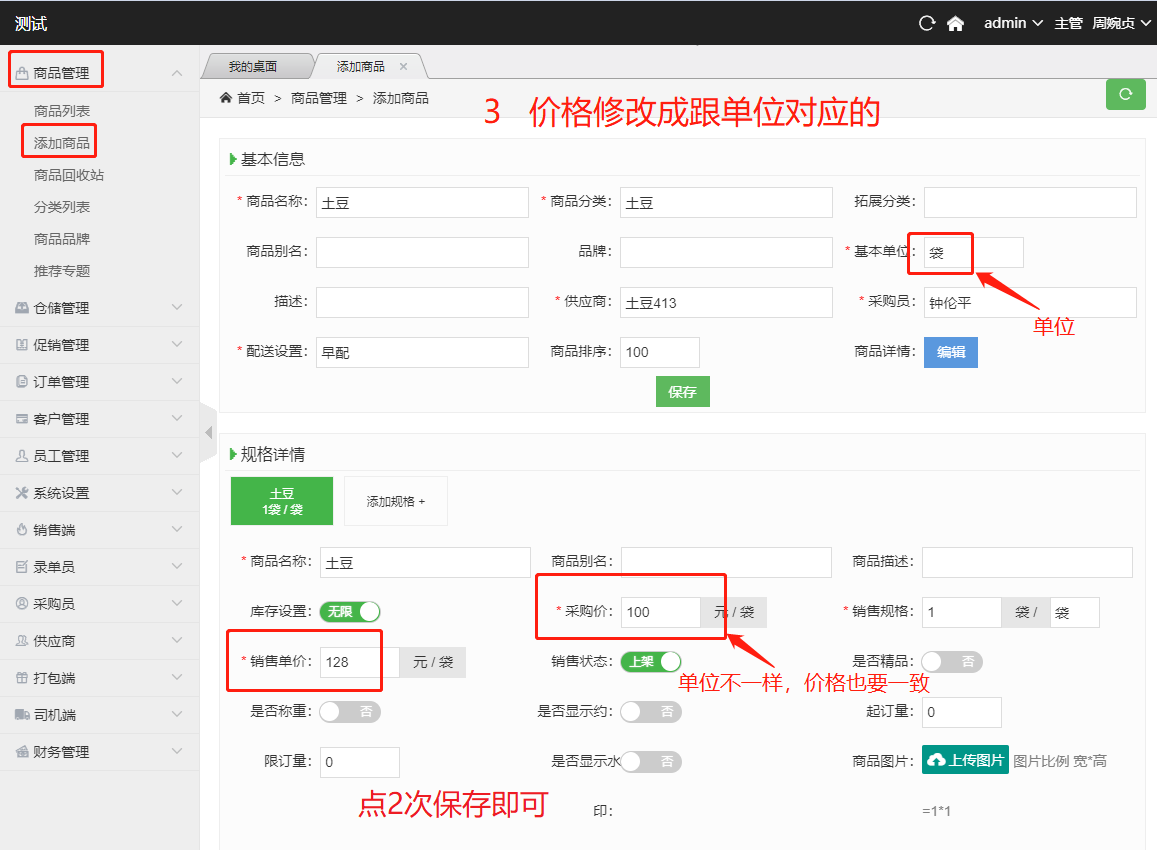The image size is (1157, 850).
Task: Expand the 订单管理 menu section
Action: (x=98, y=382)
